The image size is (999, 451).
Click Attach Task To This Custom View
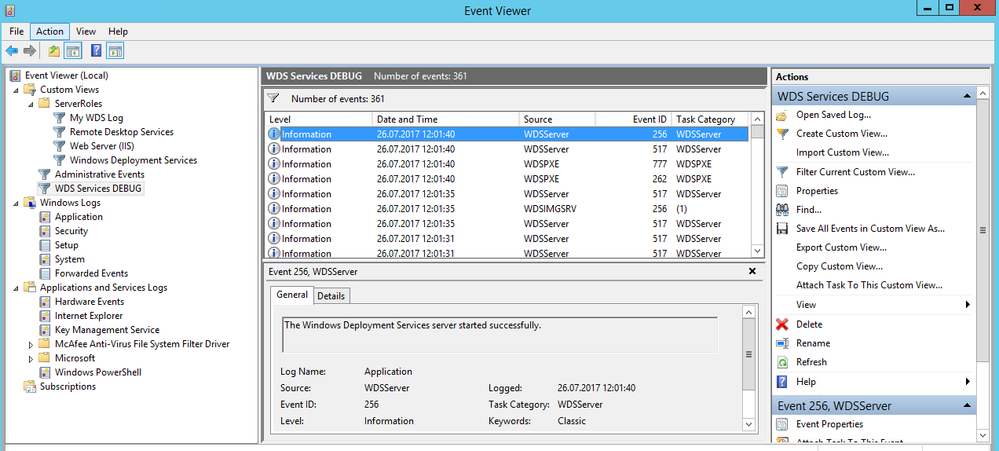point(869,285)
